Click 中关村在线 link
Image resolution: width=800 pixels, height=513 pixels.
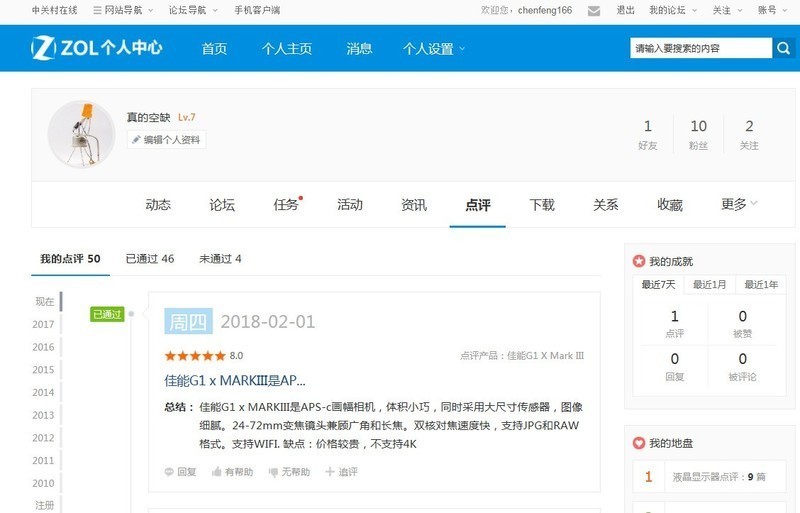(x=55, y=10)
